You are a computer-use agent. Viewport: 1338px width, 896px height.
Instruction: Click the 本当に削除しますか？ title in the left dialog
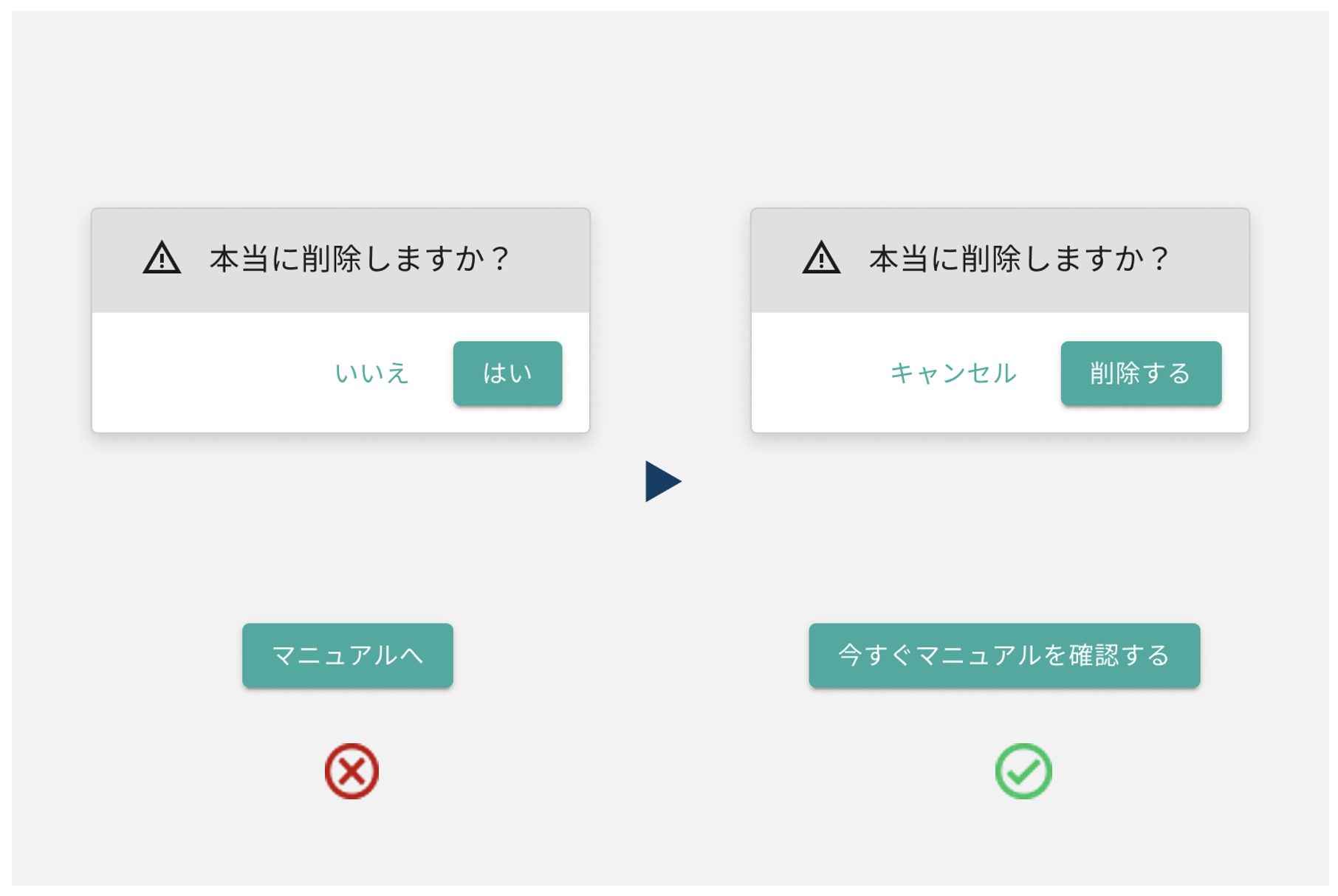pyautogui.click(x=359, y=259)
